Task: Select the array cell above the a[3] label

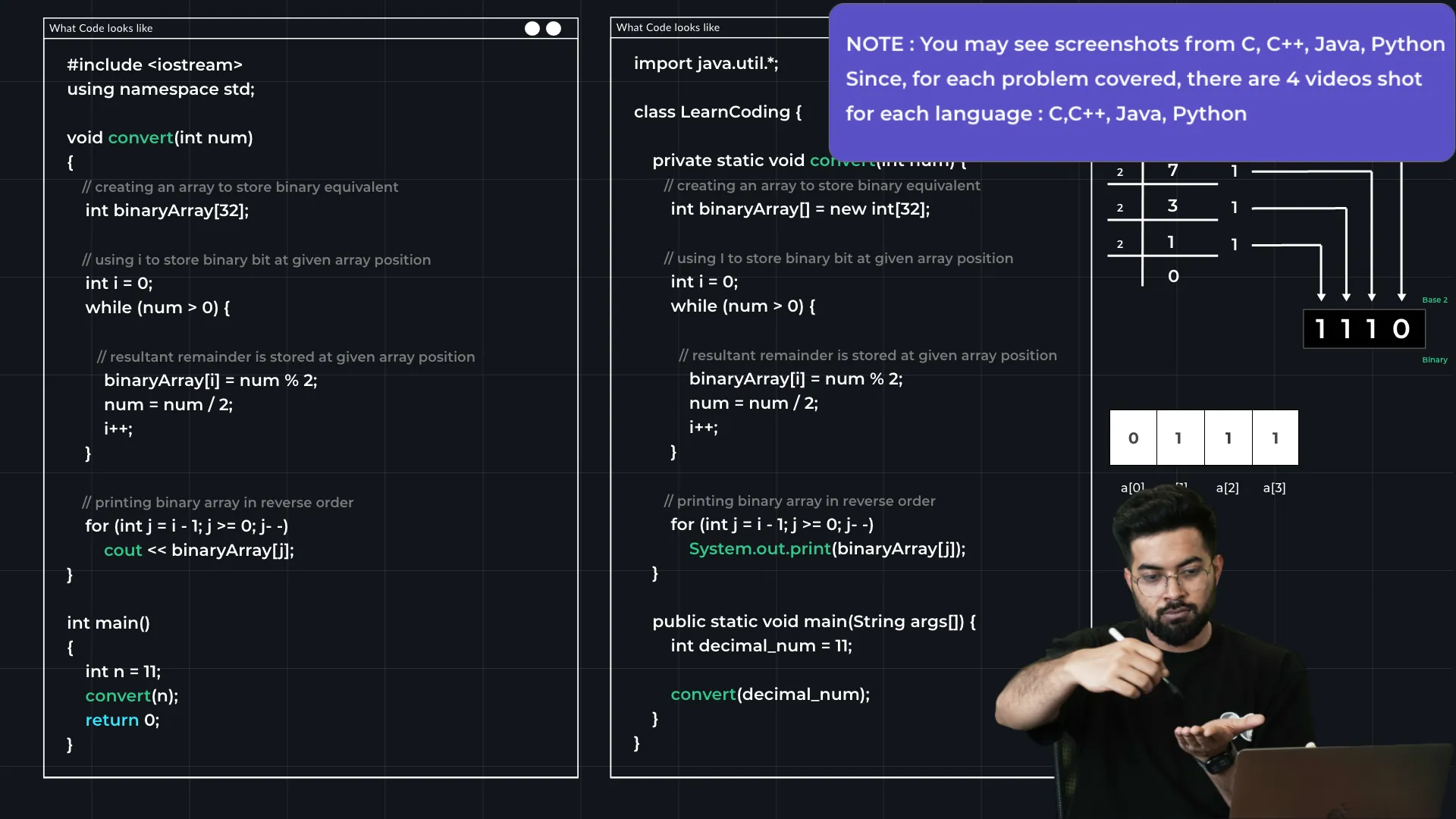Action: point(1276,438)
